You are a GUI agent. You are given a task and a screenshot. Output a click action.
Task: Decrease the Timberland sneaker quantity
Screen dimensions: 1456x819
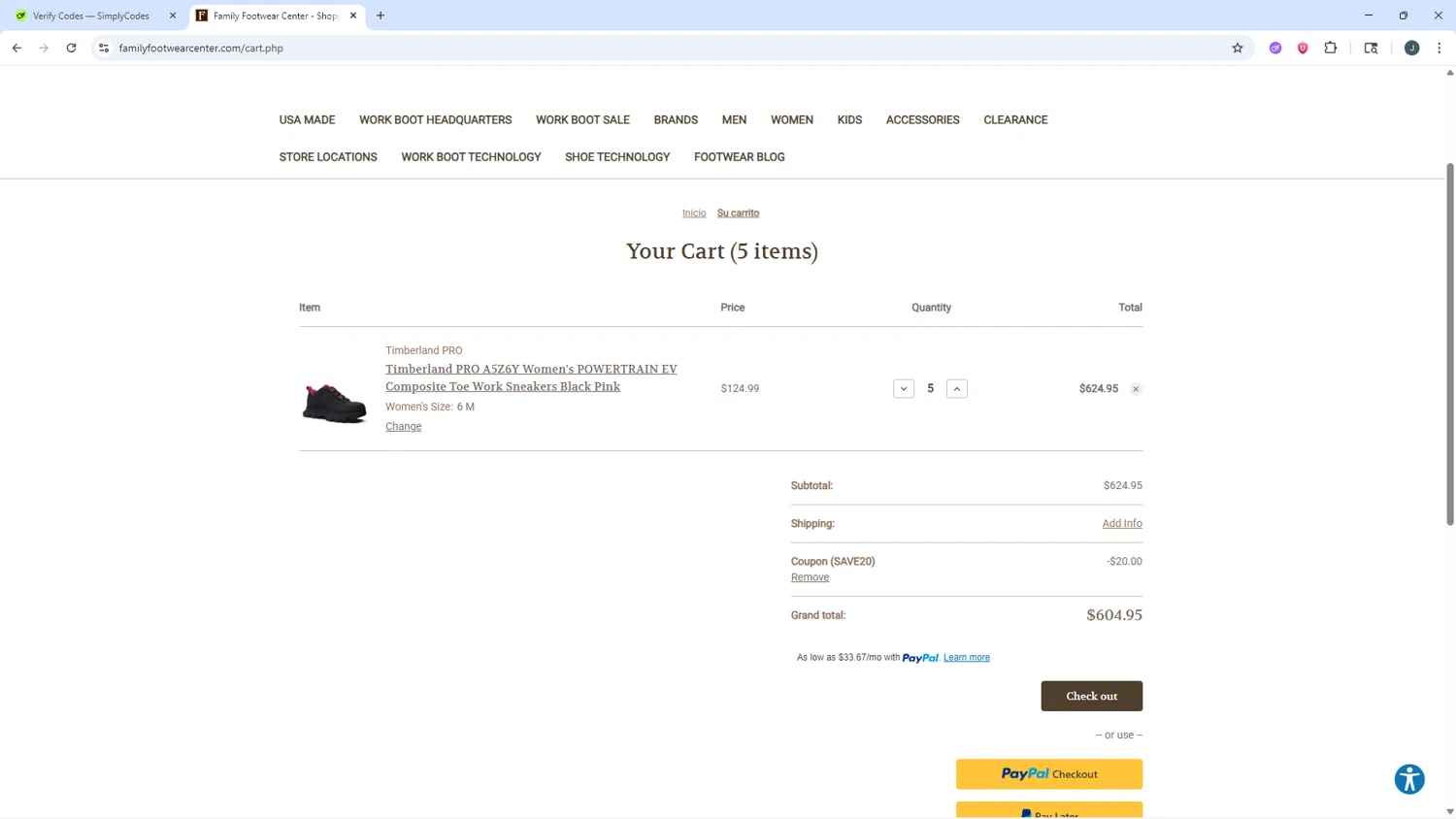point(904,388)
